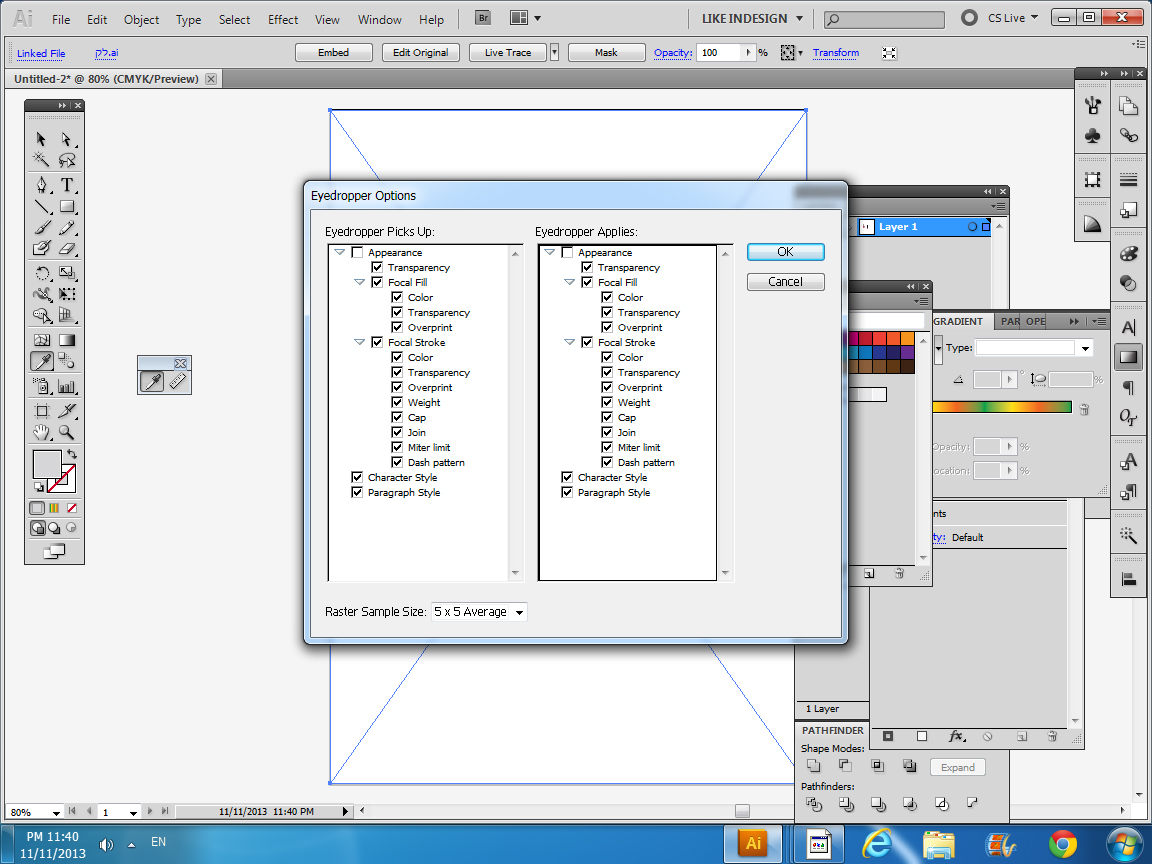Viewport: 1152px width, 864px height.
Task: Select the Hand tool
Action: coord(42,432)
